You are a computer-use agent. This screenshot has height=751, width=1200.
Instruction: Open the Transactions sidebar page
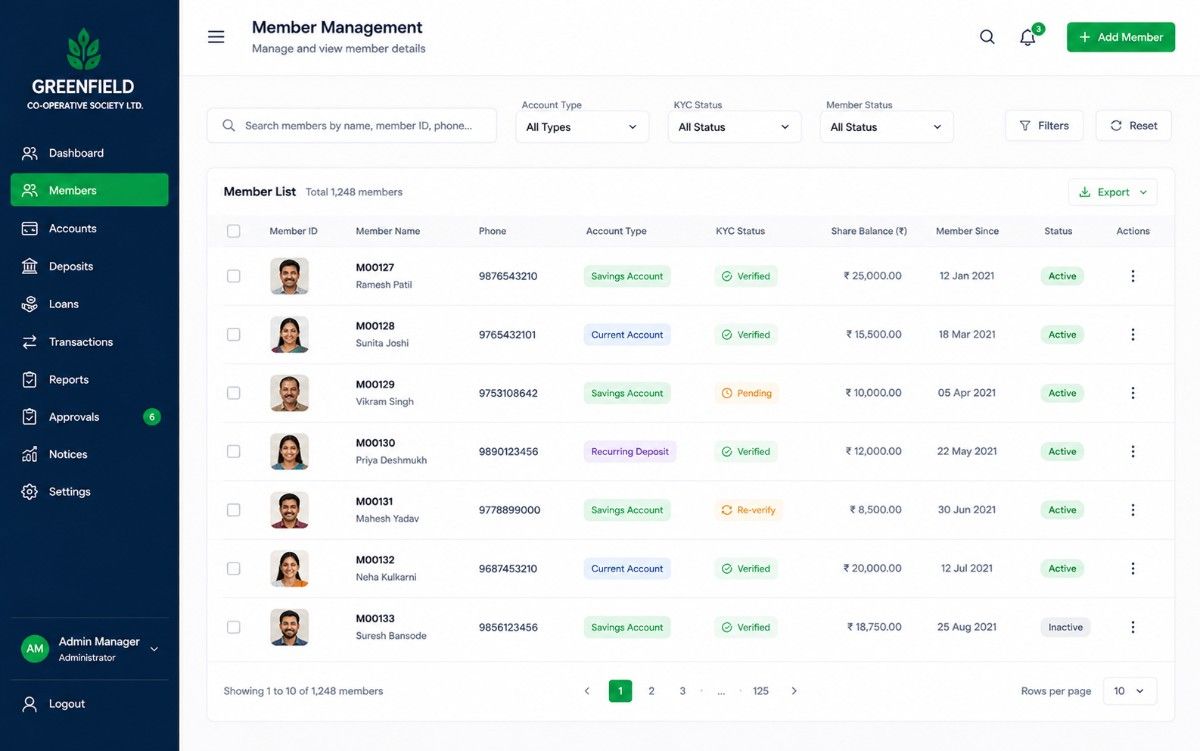[x=89, y=342]
